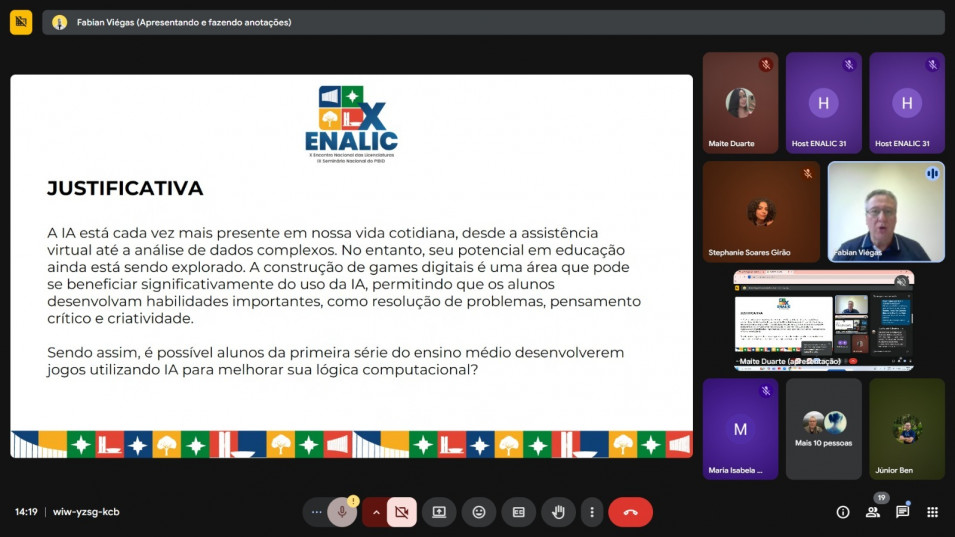Select Júnior Ben's tile
955x537 pixels.
(907, 429)
